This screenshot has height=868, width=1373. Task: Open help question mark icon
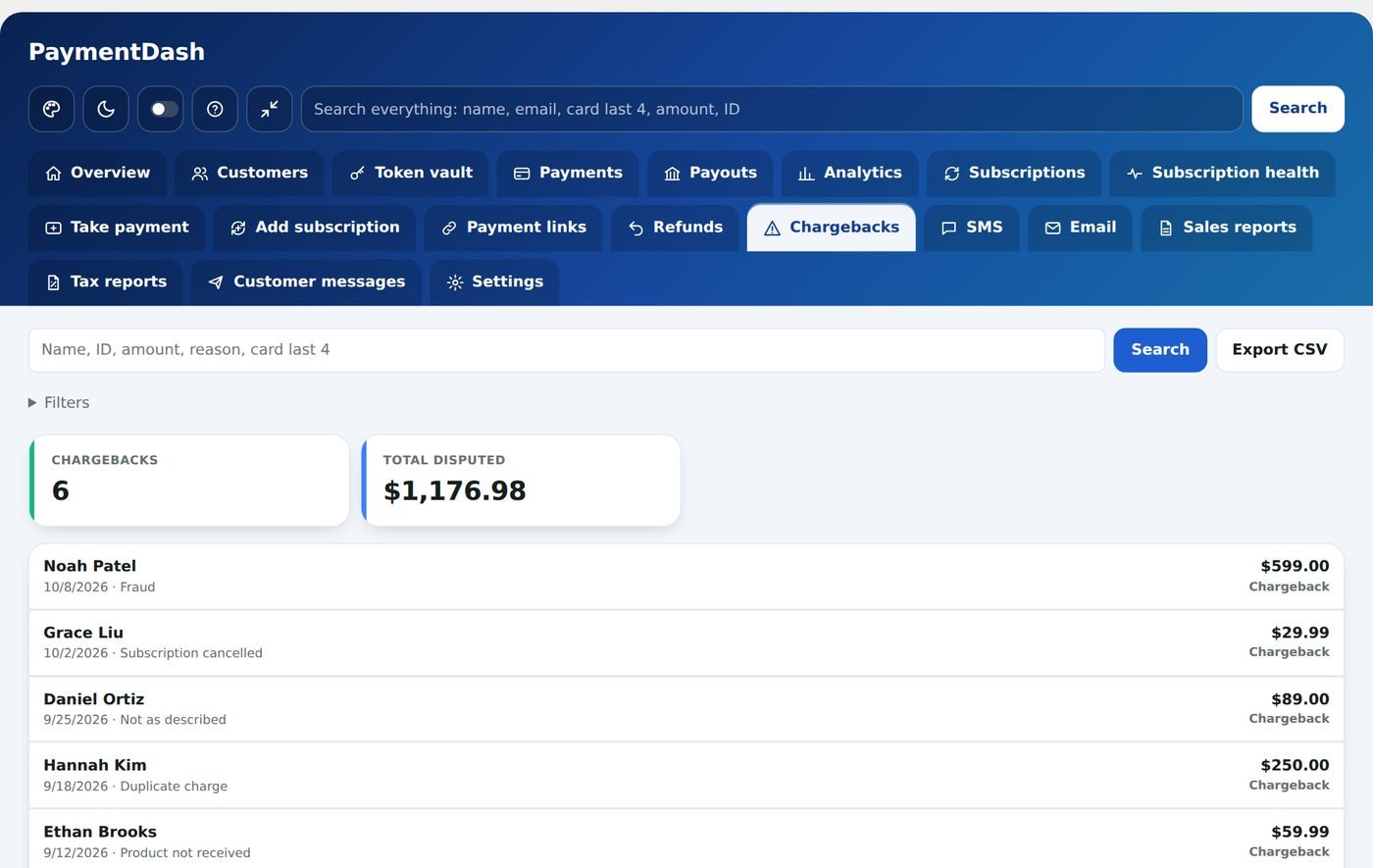click(215, 109)
